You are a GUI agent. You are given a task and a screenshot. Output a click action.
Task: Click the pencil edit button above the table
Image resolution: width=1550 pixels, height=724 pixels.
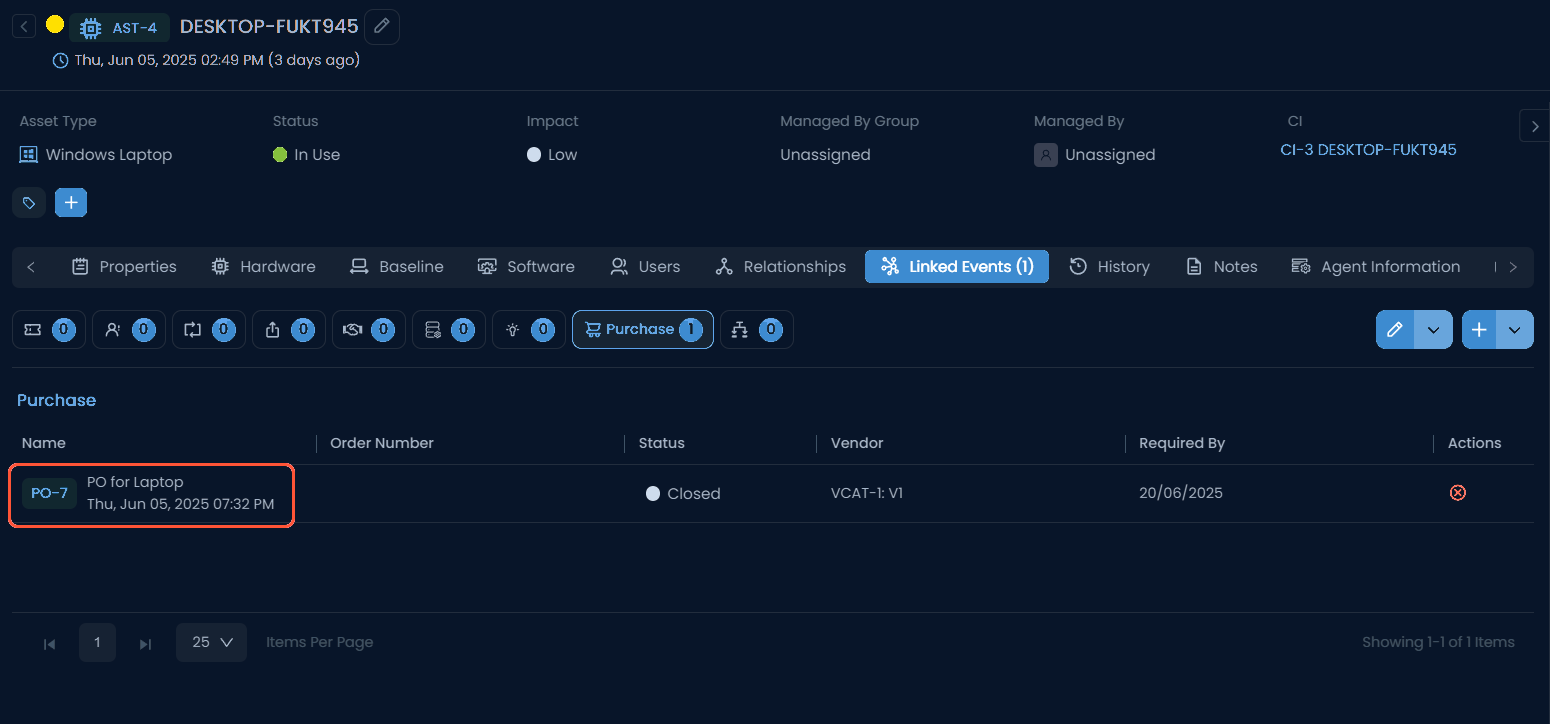(1395, 330)
